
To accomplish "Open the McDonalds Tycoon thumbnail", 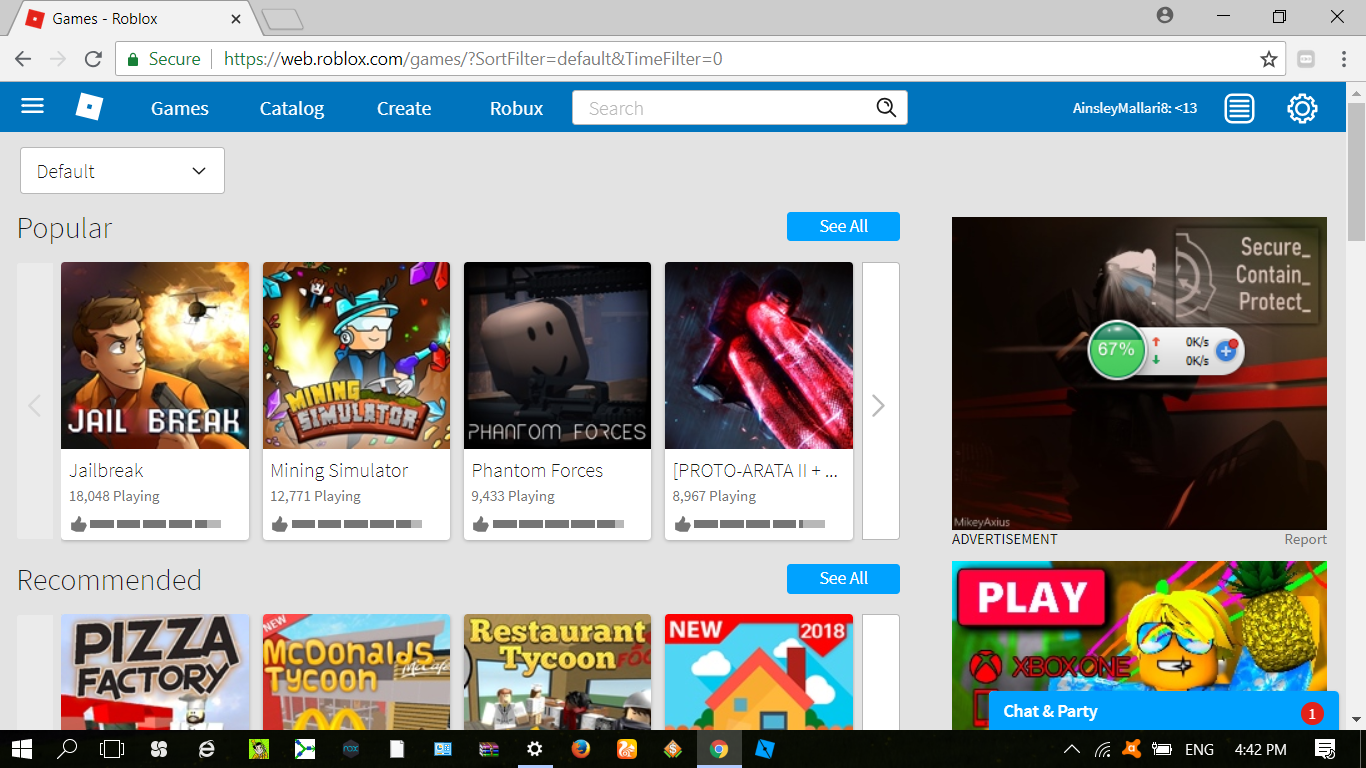I will point(356,672).
